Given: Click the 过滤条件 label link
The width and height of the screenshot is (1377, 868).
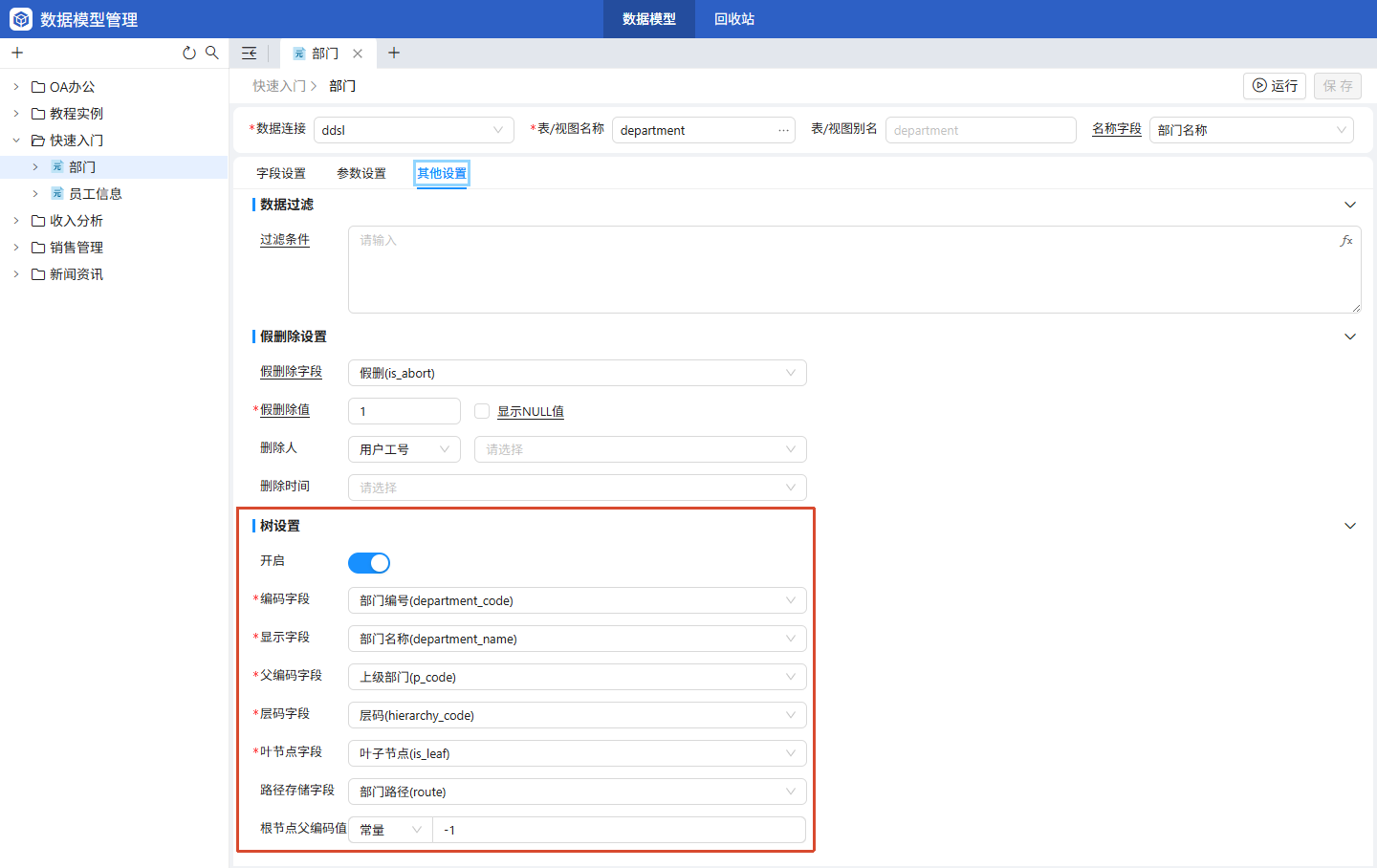Looking at the screenshot, I should 285,240.
